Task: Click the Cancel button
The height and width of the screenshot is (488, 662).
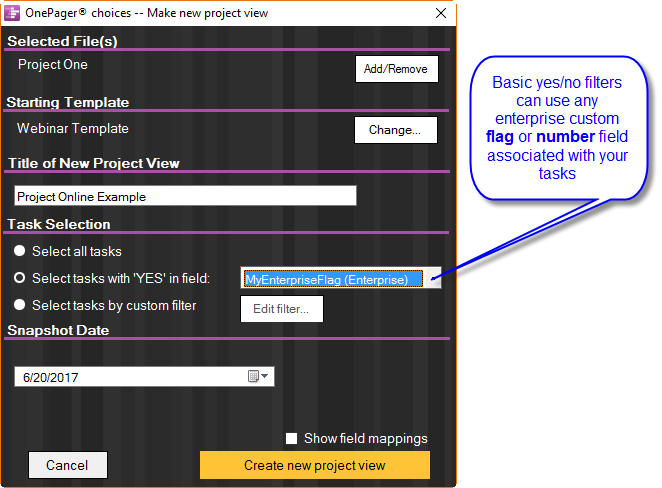Action: click(68, 465)
